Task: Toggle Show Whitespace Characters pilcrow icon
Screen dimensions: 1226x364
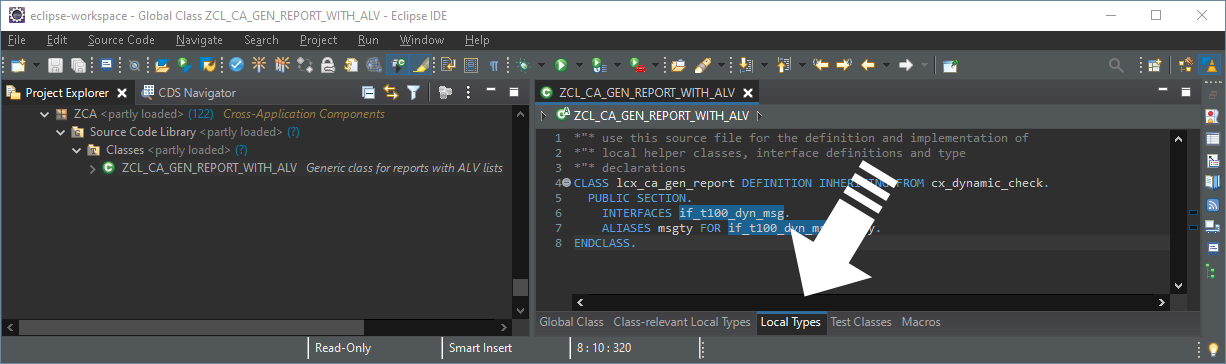Action: point(494,65)
